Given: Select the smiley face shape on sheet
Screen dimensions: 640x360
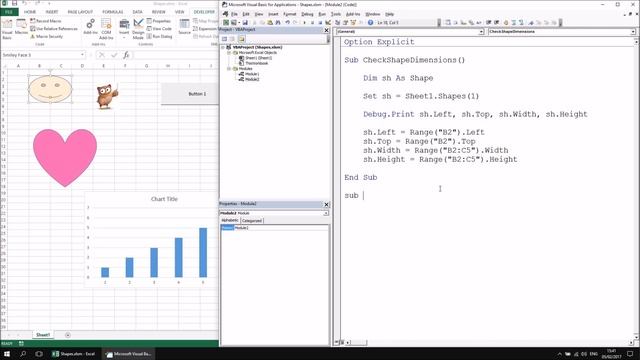Looking at the screenshot, I should pyautogui.click(x=50, y=89).
